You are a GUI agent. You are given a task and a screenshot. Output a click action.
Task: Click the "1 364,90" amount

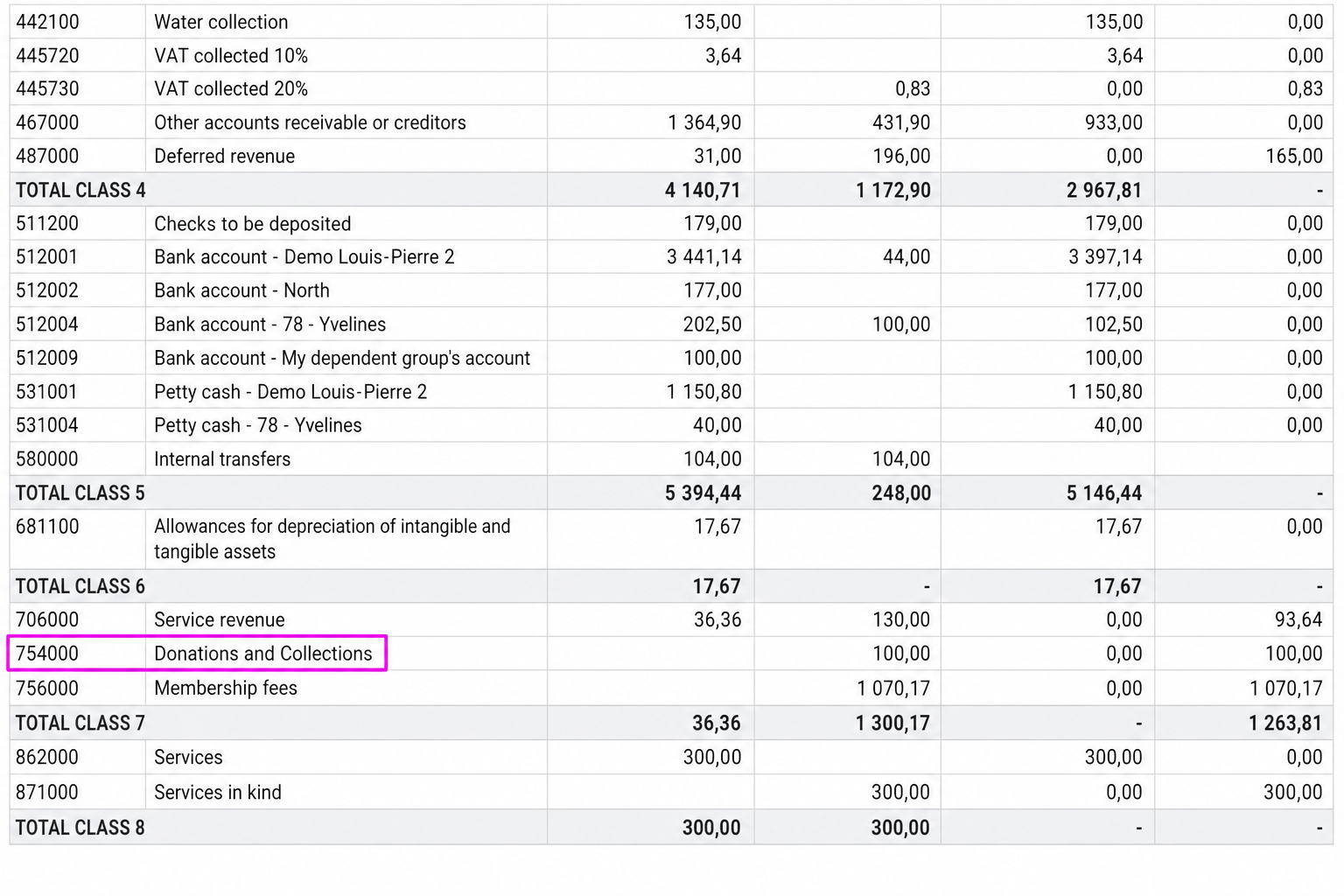pos(704,122)
